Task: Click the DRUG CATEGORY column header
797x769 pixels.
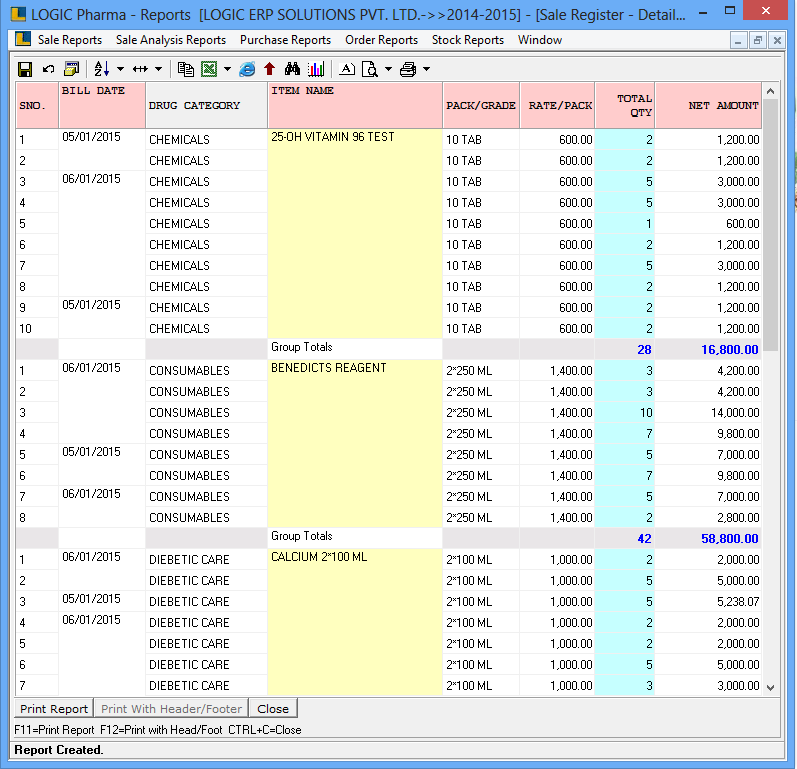Action: pyautogui.click(x=206, y=105)
